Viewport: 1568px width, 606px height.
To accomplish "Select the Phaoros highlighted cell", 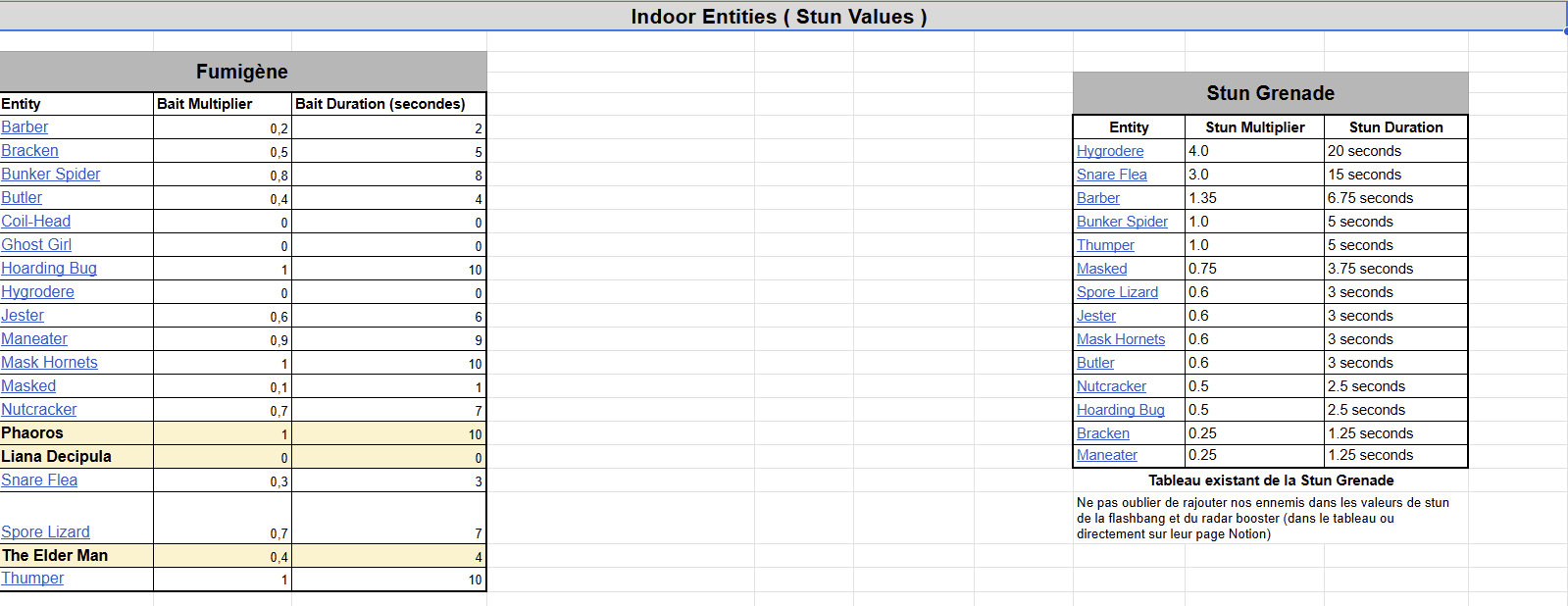I will coord(76,433).
